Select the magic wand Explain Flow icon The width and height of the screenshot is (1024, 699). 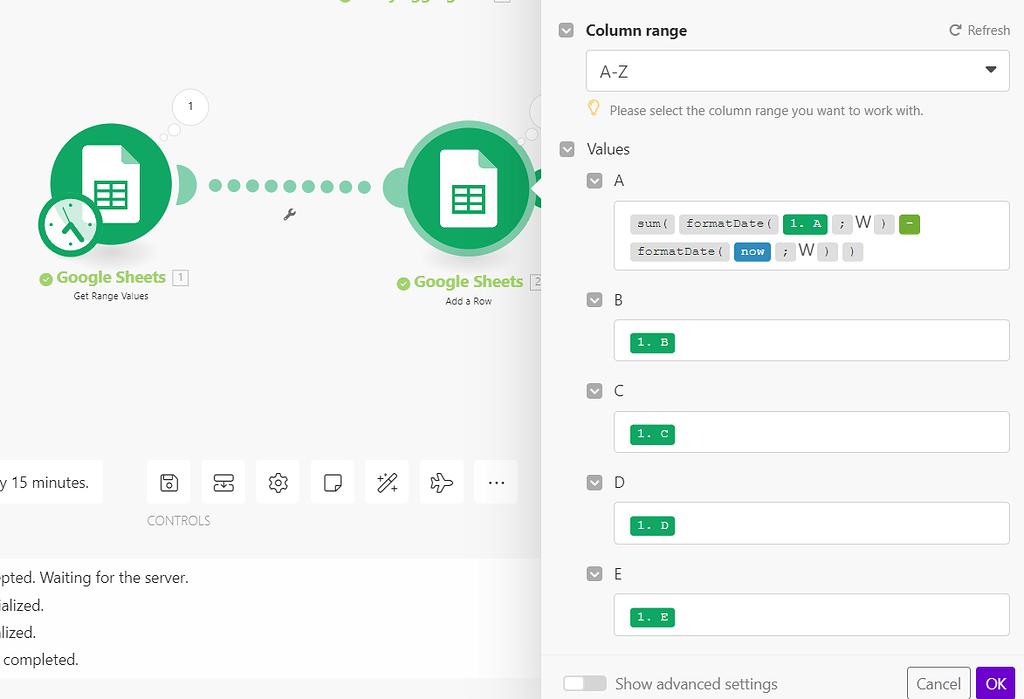click(x=386, y=482)
